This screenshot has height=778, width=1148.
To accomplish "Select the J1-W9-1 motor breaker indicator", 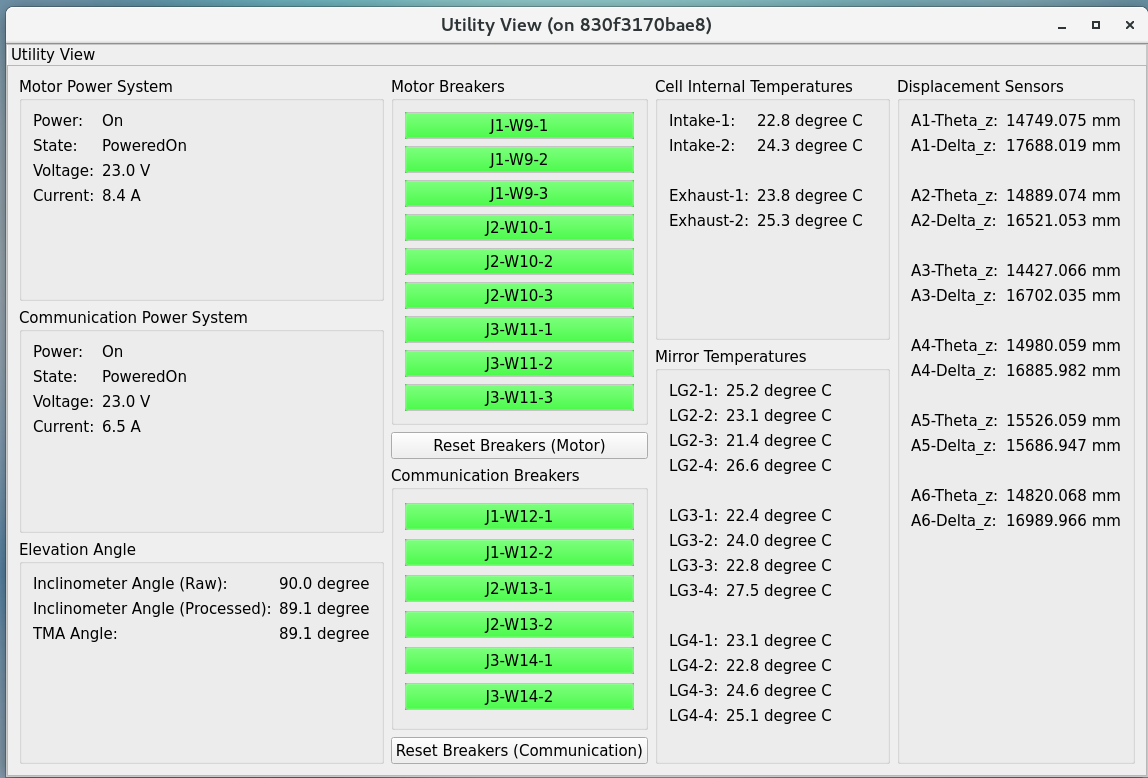I will click(519, 126).
